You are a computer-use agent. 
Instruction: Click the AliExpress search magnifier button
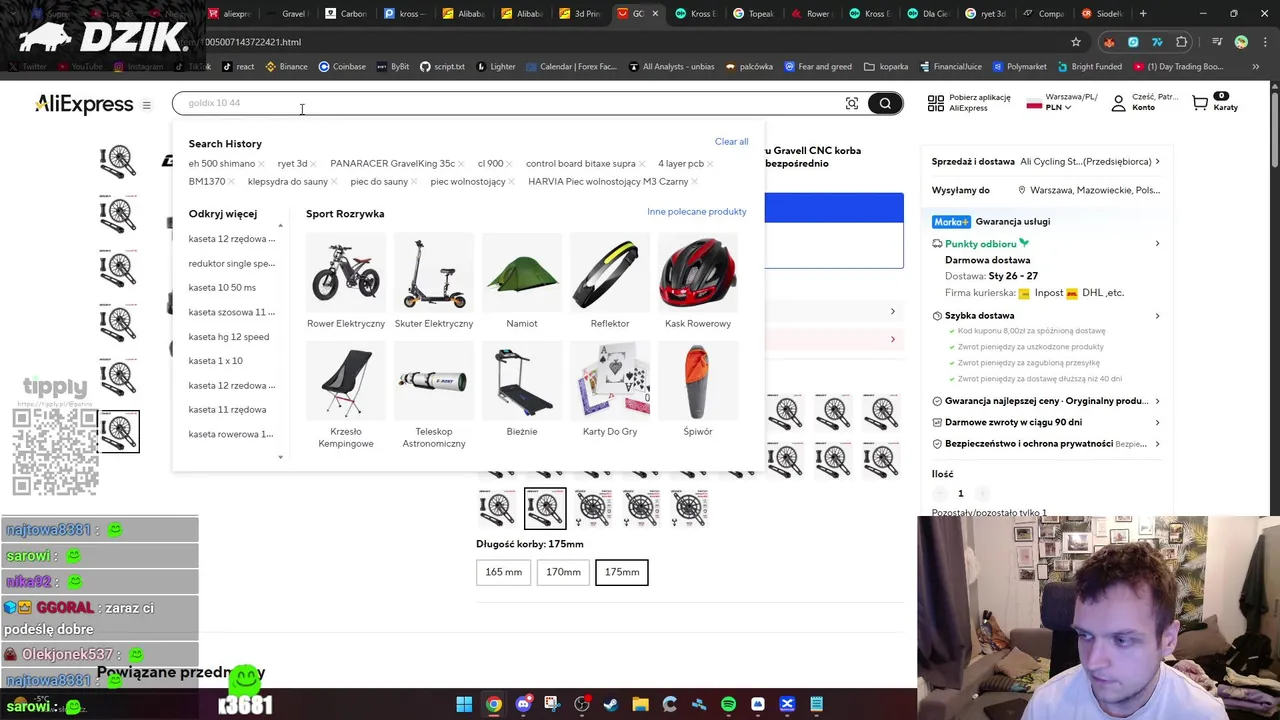[x=885, y=103]
